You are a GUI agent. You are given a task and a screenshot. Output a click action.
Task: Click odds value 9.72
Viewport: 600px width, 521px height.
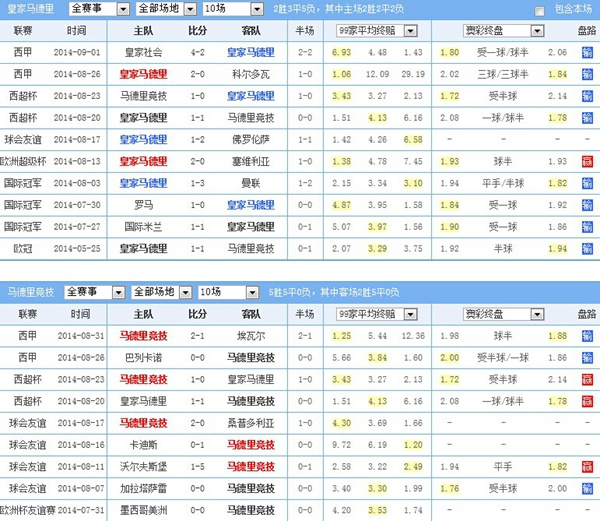coord(341,445)
